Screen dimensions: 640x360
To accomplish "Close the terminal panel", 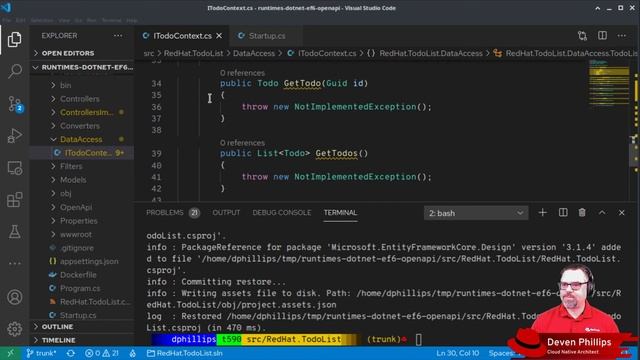I will click(x=622, y=213).
